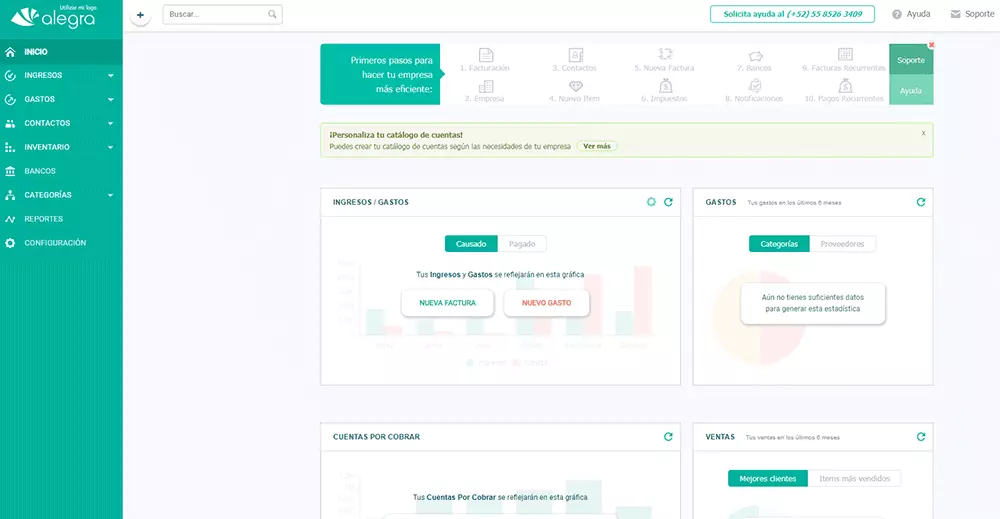This screenshot has height=519, width=1000.
Task: Refresh the Ingresos / Gastos chart
Action: click(668, 202)
